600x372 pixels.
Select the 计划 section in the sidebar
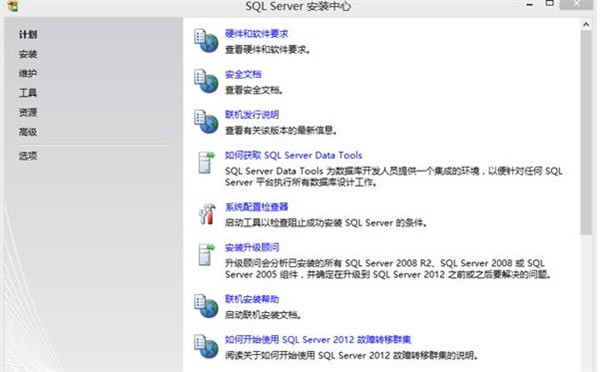click(x=28, y=35)
